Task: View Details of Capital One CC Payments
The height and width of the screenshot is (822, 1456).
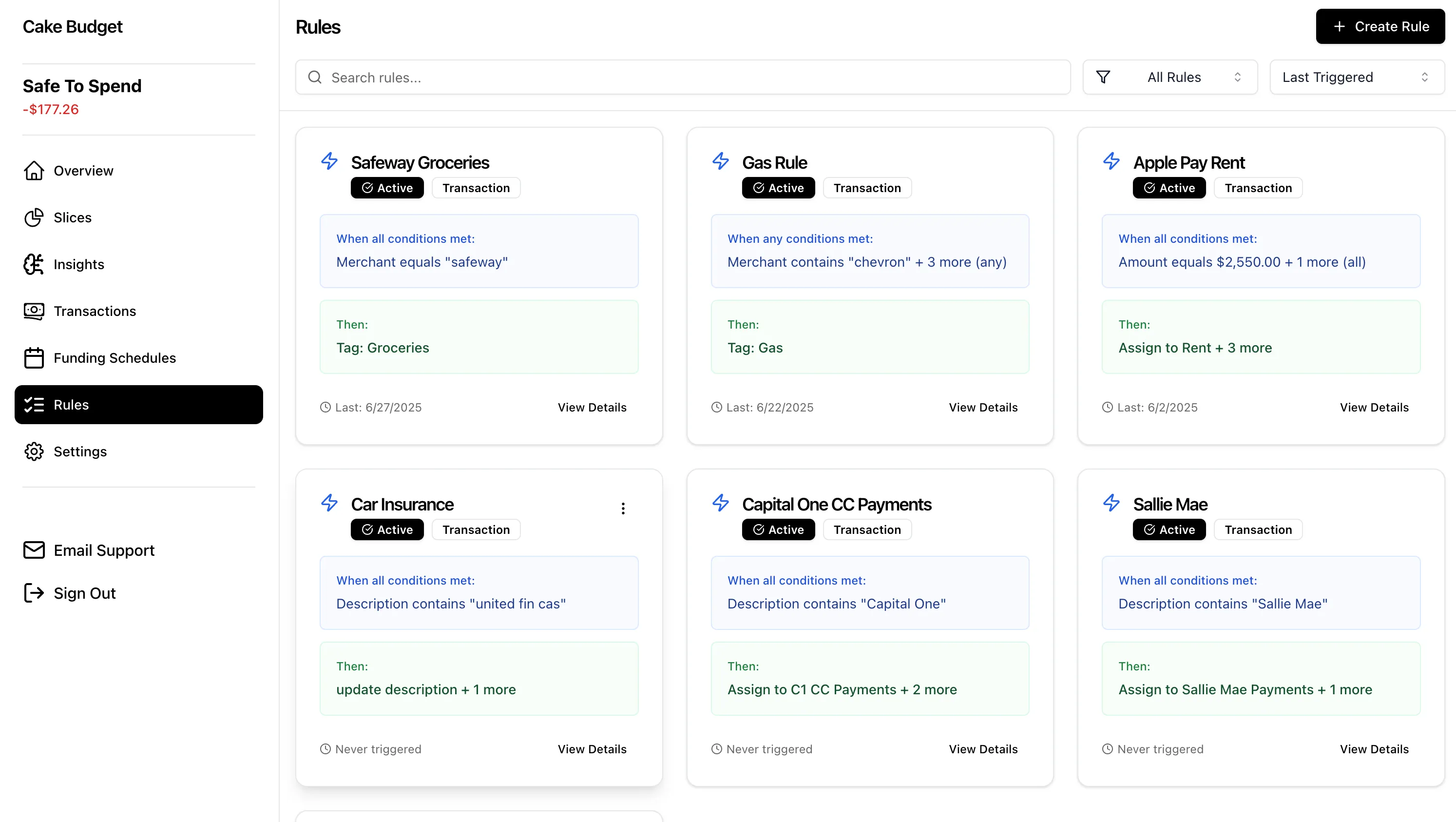Action: click(x=983, y=748)
